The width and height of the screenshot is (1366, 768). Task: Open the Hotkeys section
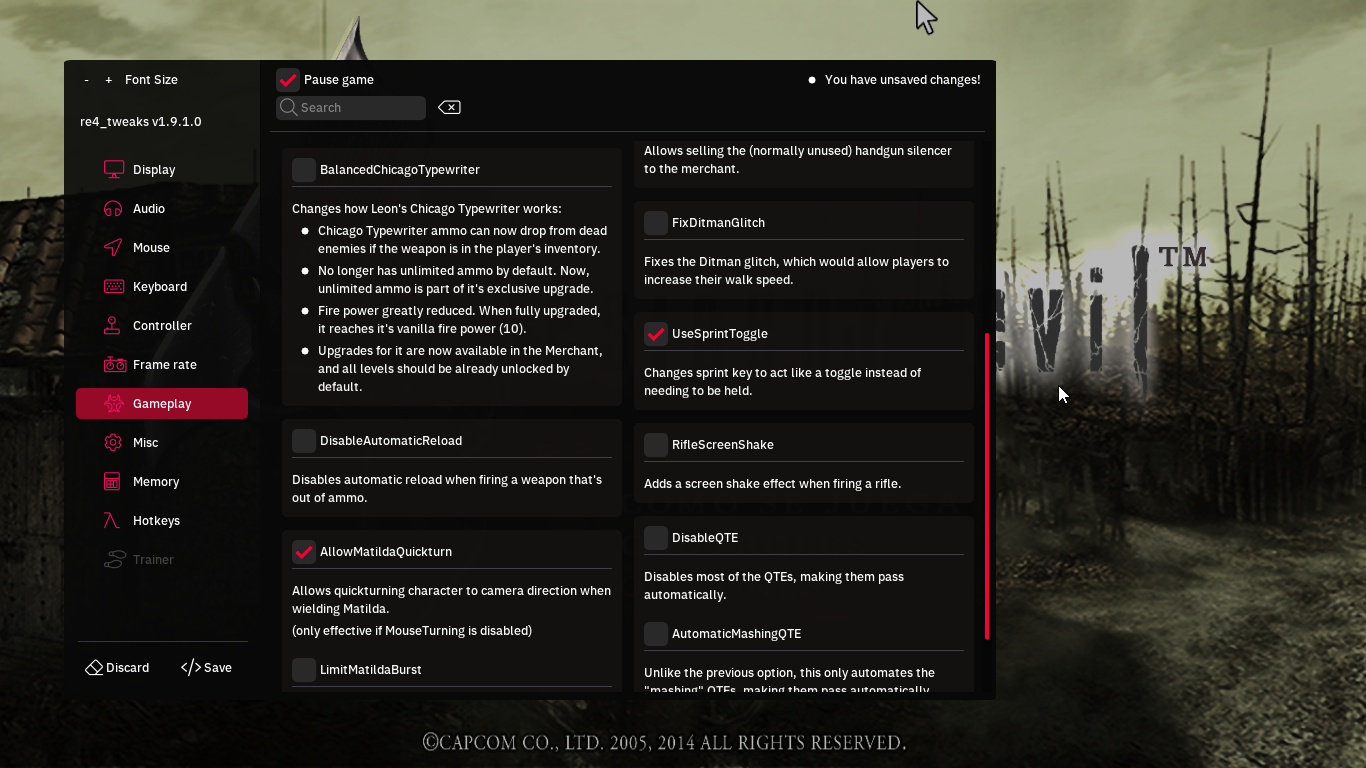(162, 521)
